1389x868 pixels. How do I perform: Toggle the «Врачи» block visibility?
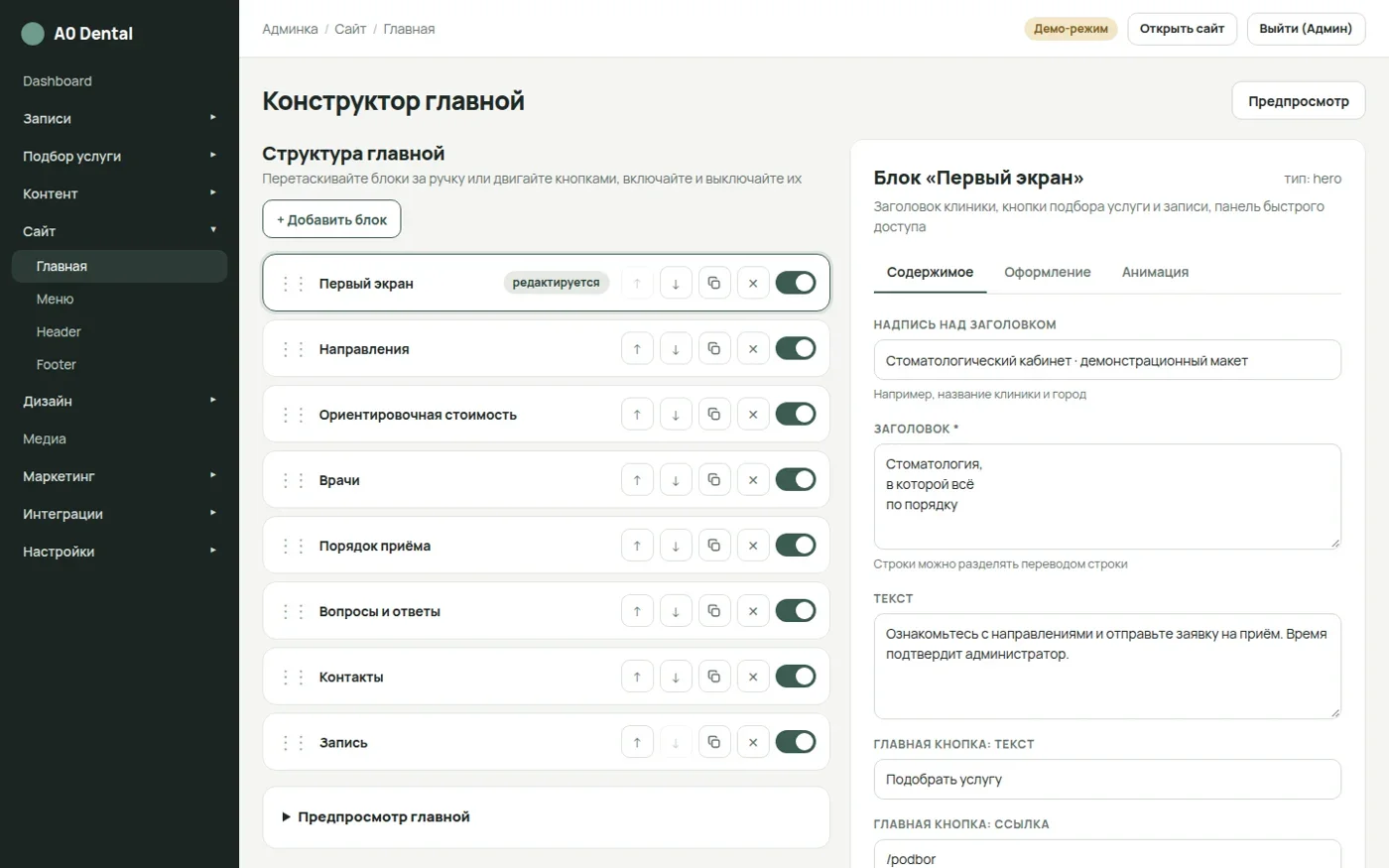tap(796, 479)
